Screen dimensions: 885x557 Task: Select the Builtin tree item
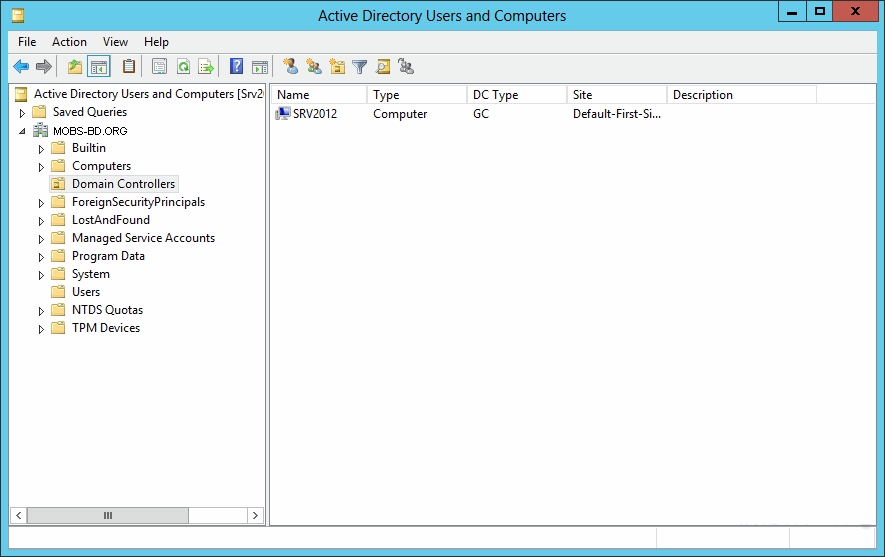tap(89, 148)
